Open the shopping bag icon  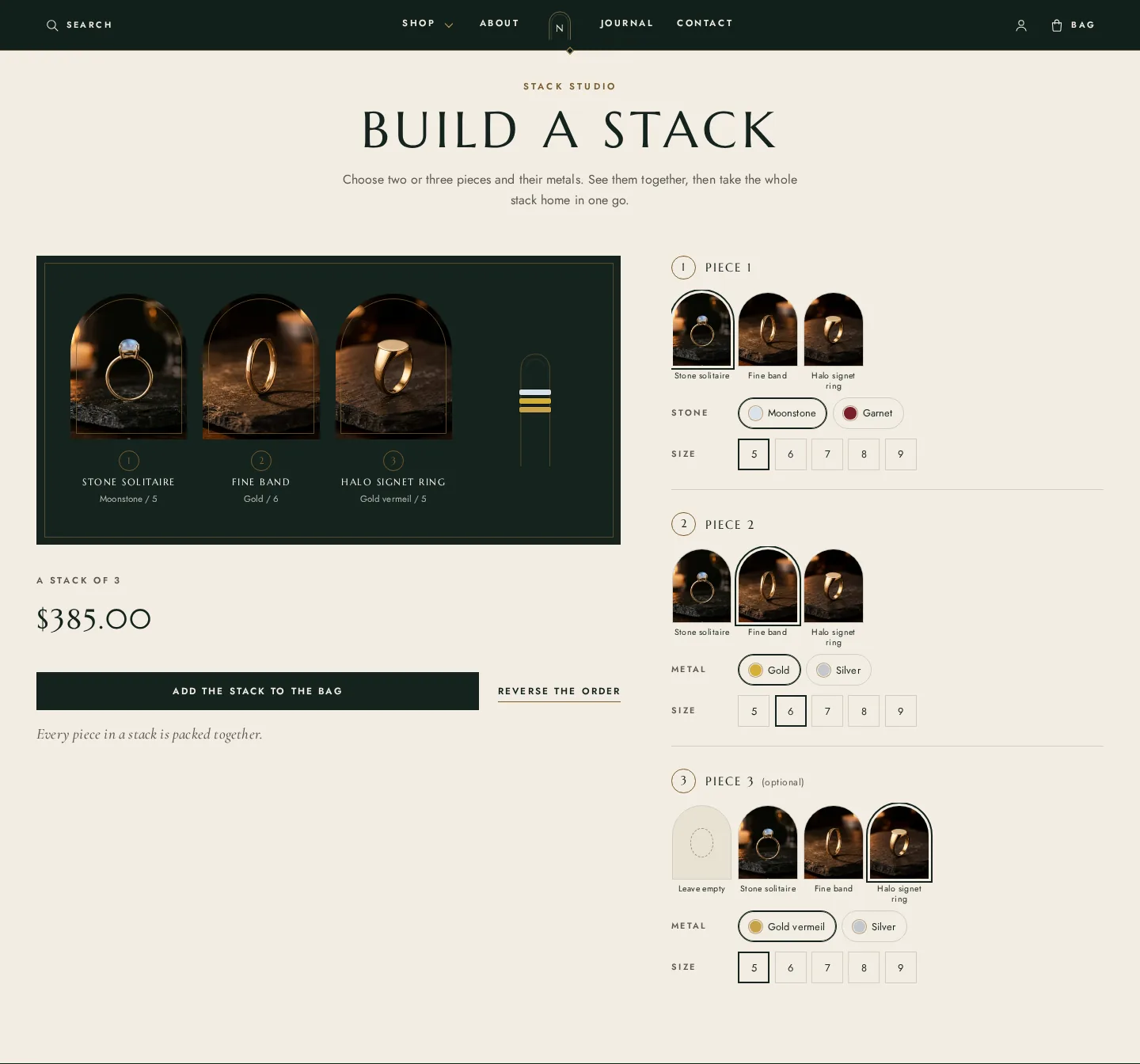[1057, 25]
